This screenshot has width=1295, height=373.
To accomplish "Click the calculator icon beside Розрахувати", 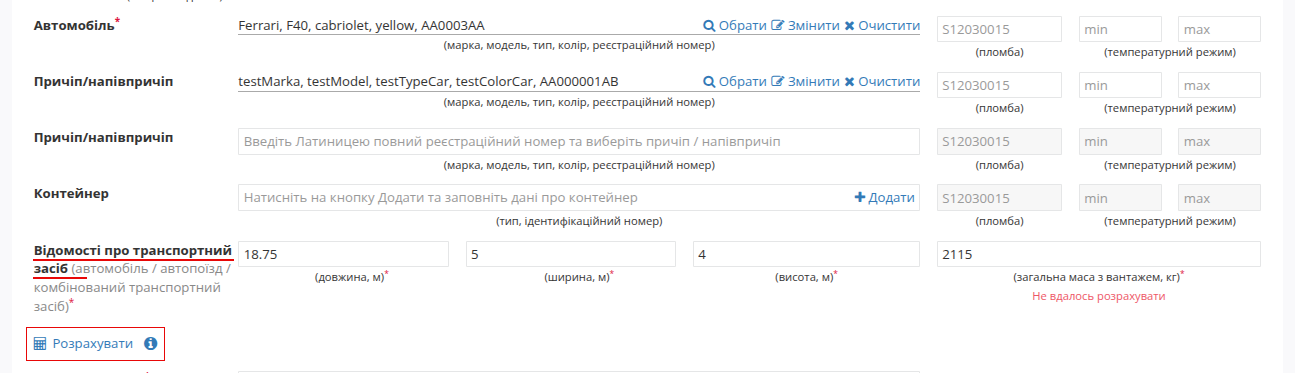I will 40,344.
